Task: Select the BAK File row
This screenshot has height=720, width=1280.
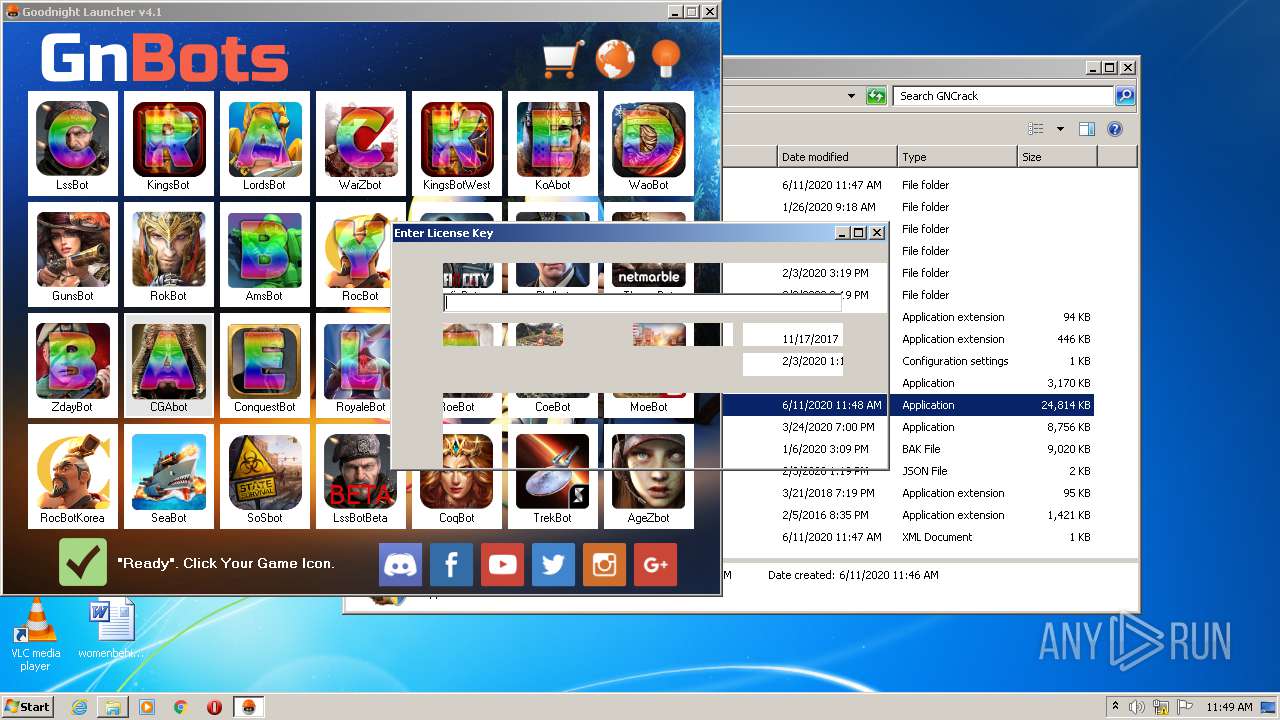Action: pyautogui.click(x=906, y=449)
